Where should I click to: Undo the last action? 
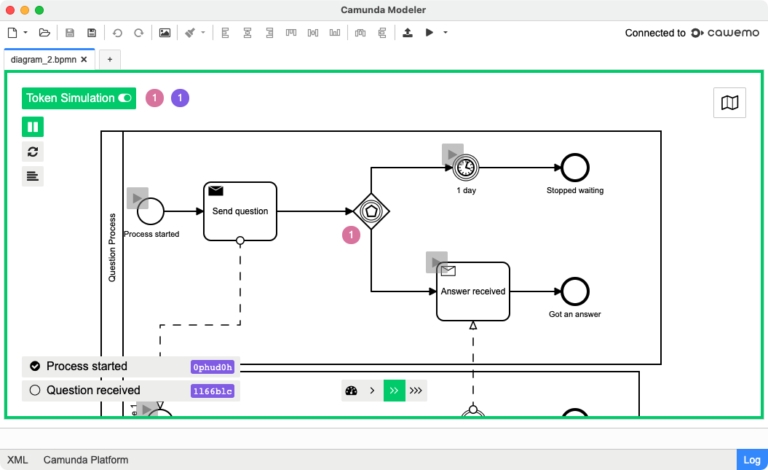(117, 33)
